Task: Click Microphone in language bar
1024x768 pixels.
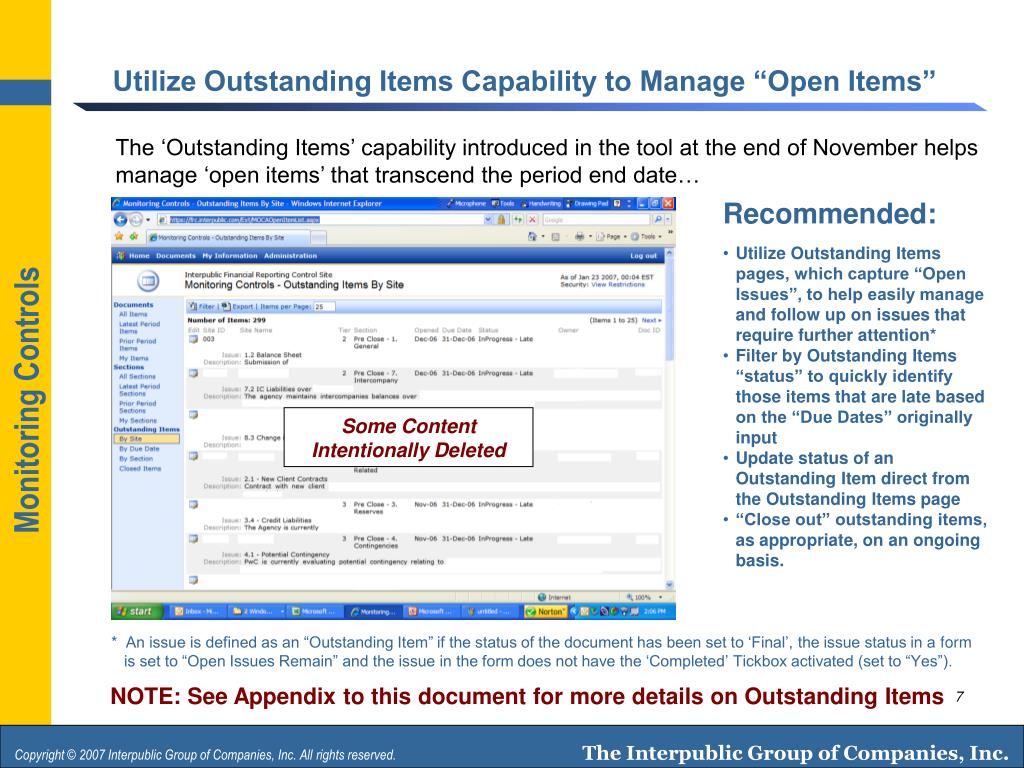Action: [467, 204]
